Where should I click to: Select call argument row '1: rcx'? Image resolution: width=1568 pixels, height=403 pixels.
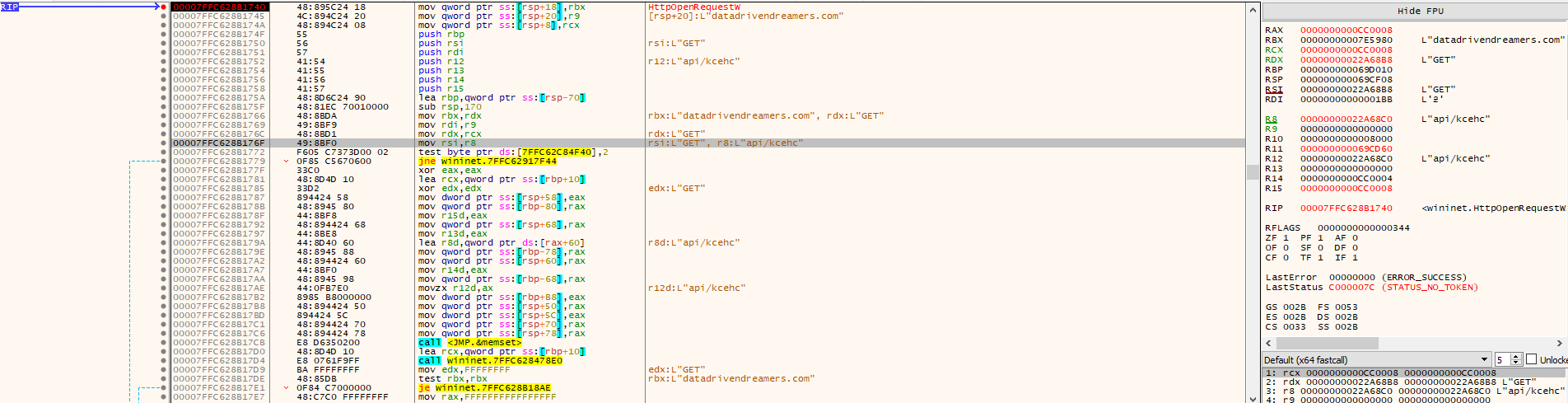[1415, 373]
